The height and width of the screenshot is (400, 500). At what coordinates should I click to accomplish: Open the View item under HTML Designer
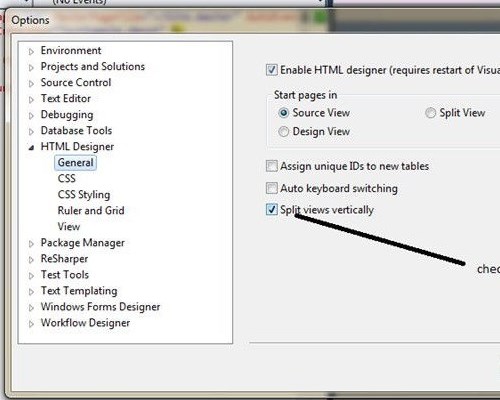(x=69, y=226)
